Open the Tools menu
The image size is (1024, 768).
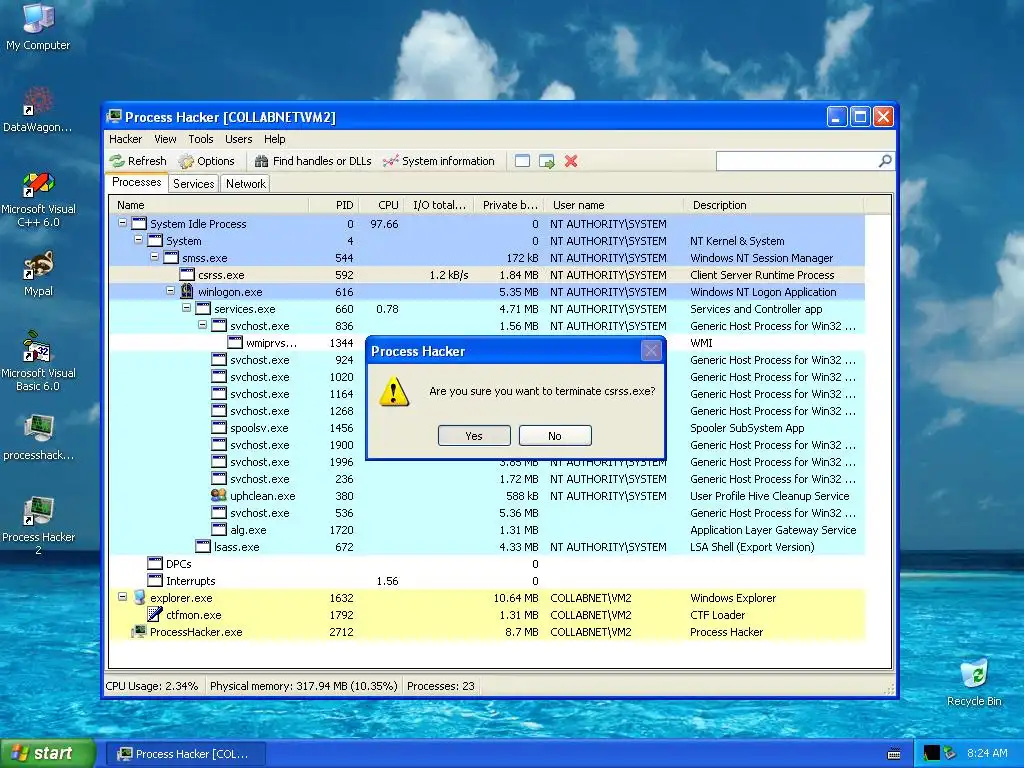pyautogui.click(x=200, y=139)
